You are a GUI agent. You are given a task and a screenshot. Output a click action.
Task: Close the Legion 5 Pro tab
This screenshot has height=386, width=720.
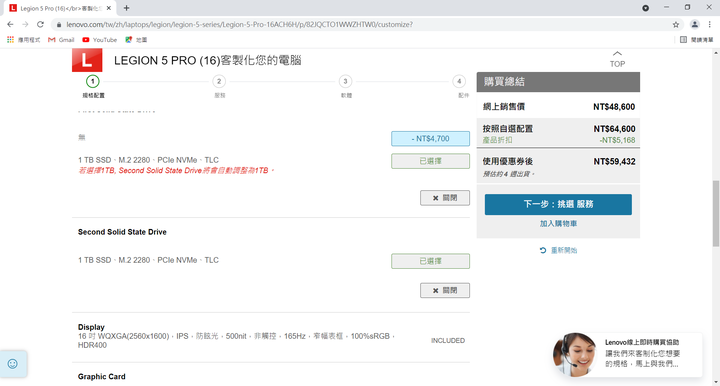pyautogui.click(x=109, y=8)
